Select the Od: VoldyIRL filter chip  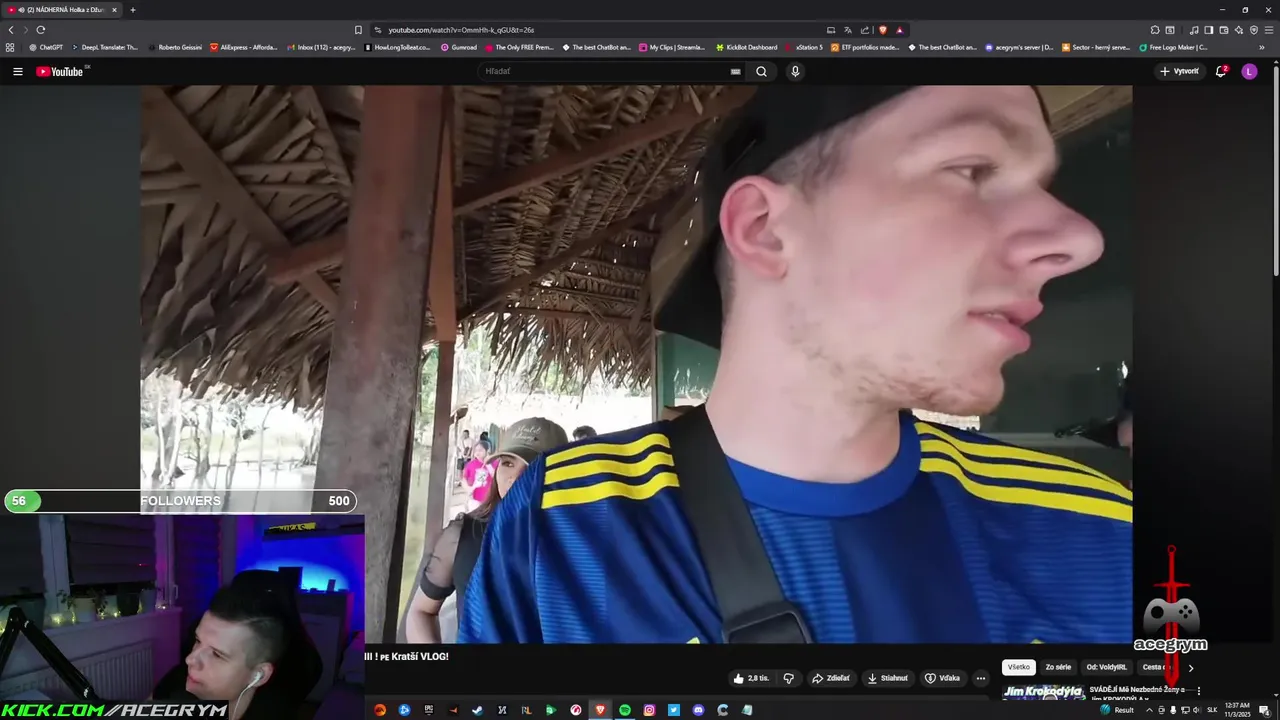click(1106, 667)
